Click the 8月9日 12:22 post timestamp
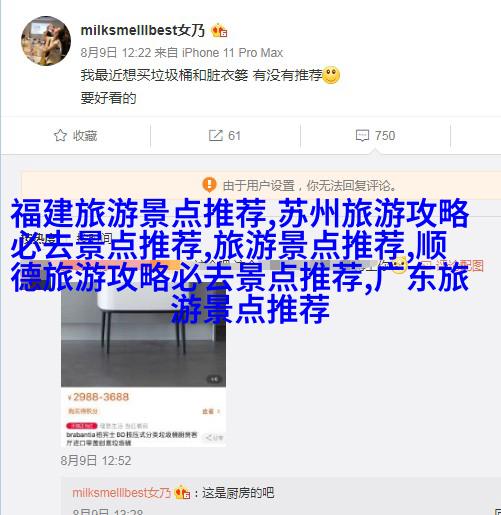Image resolution: width=501 pixels, height=515 pixels. pos(116,53)
